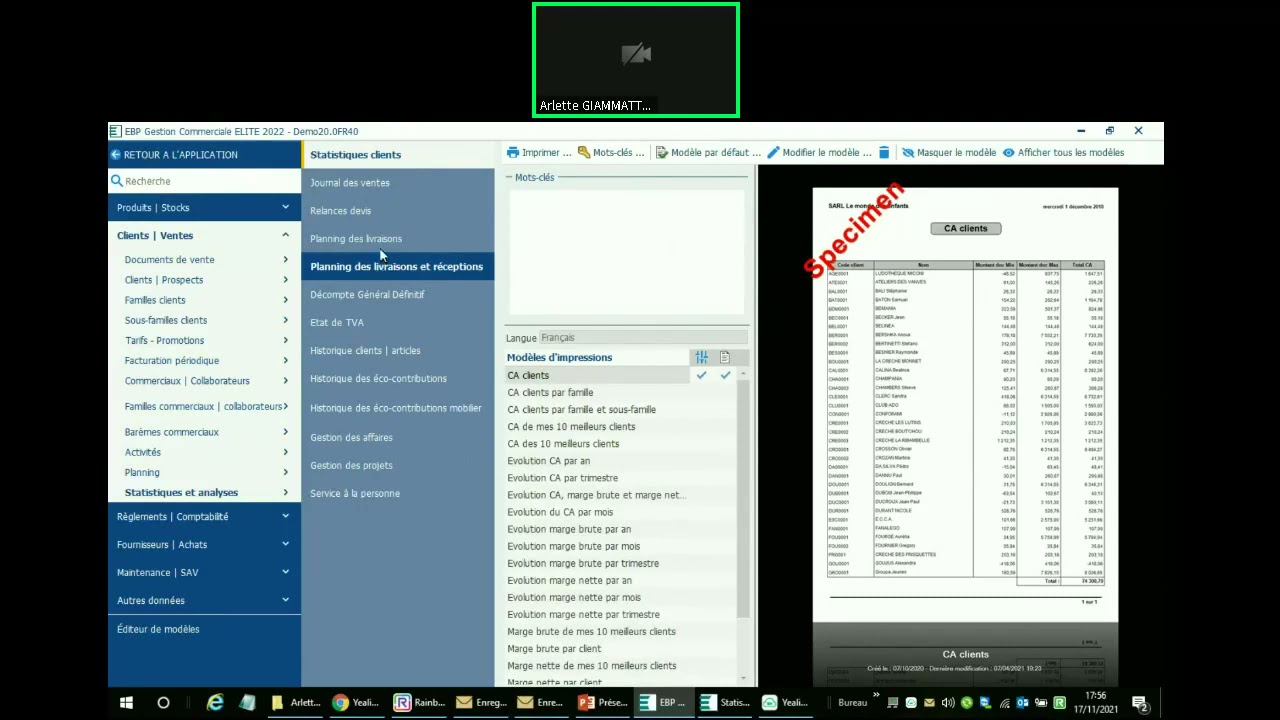Click Arlette GIAMMATT video tile
Image resolution: width=1280 pixels, height=720 pixels.
pos(636,60)
